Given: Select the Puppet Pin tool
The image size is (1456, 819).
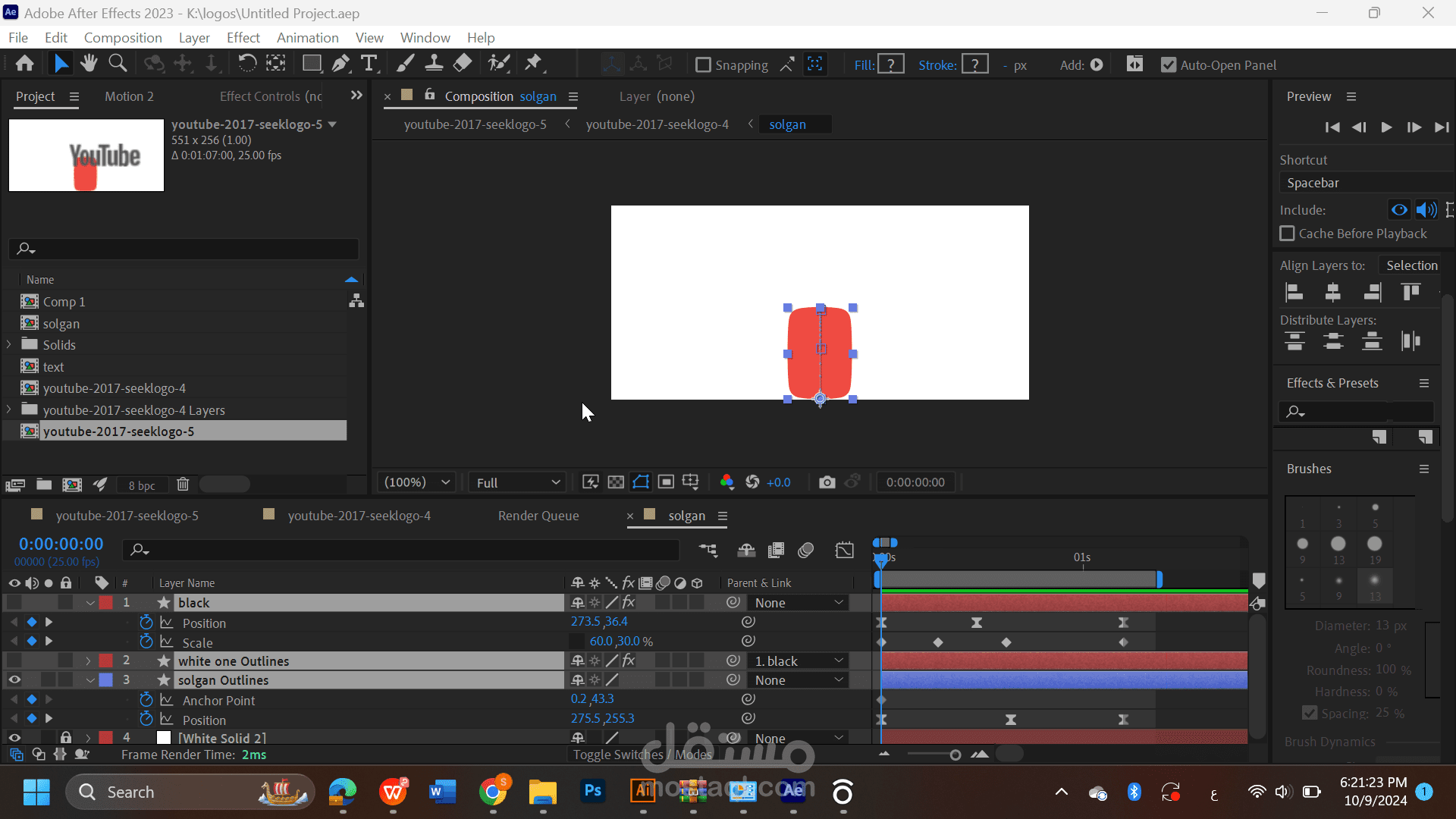Looking at the screenshot, I should pyautogui.click(x=534, y=64).
